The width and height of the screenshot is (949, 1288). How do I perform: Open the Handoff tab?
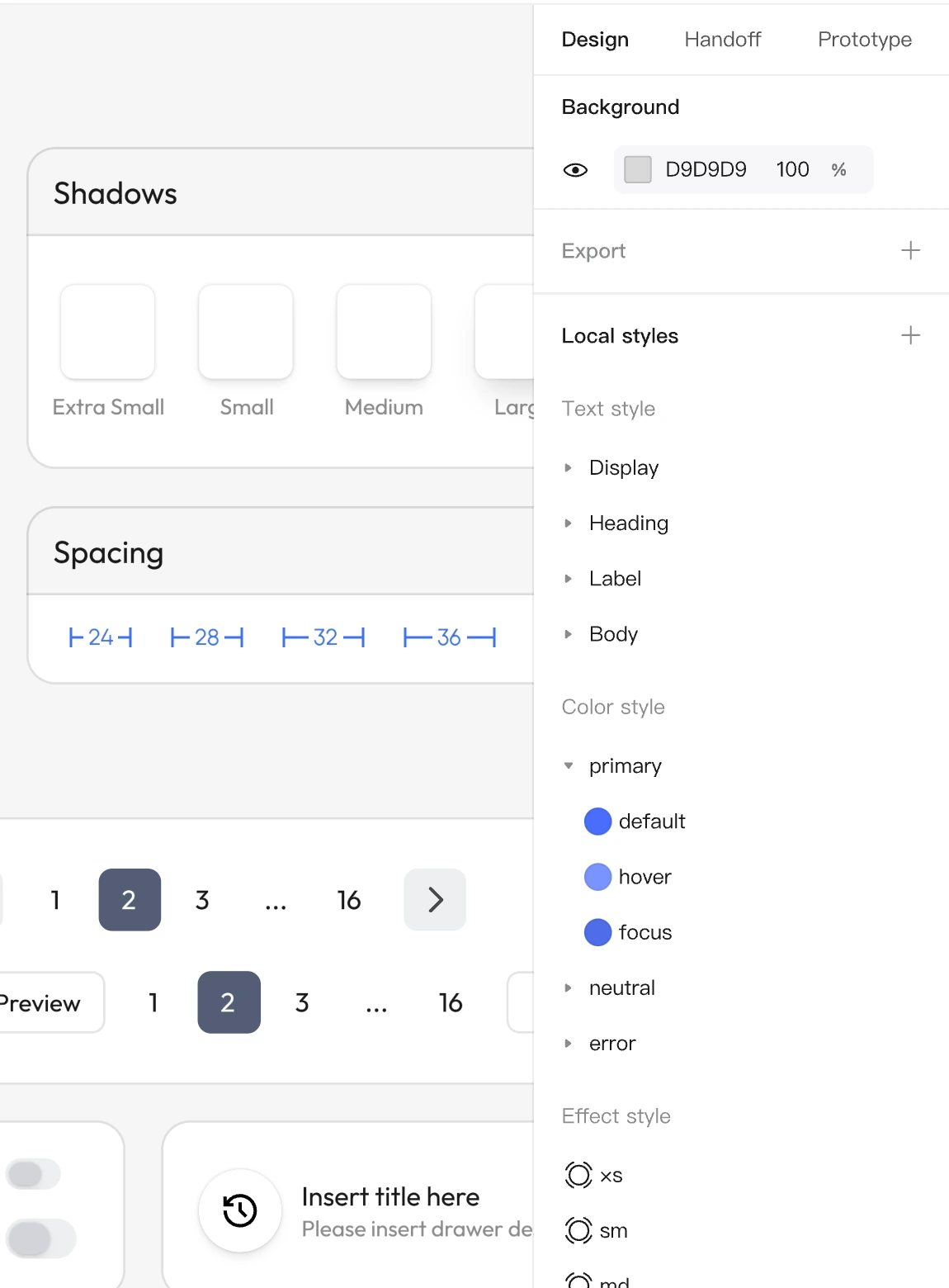coord(723,40)
